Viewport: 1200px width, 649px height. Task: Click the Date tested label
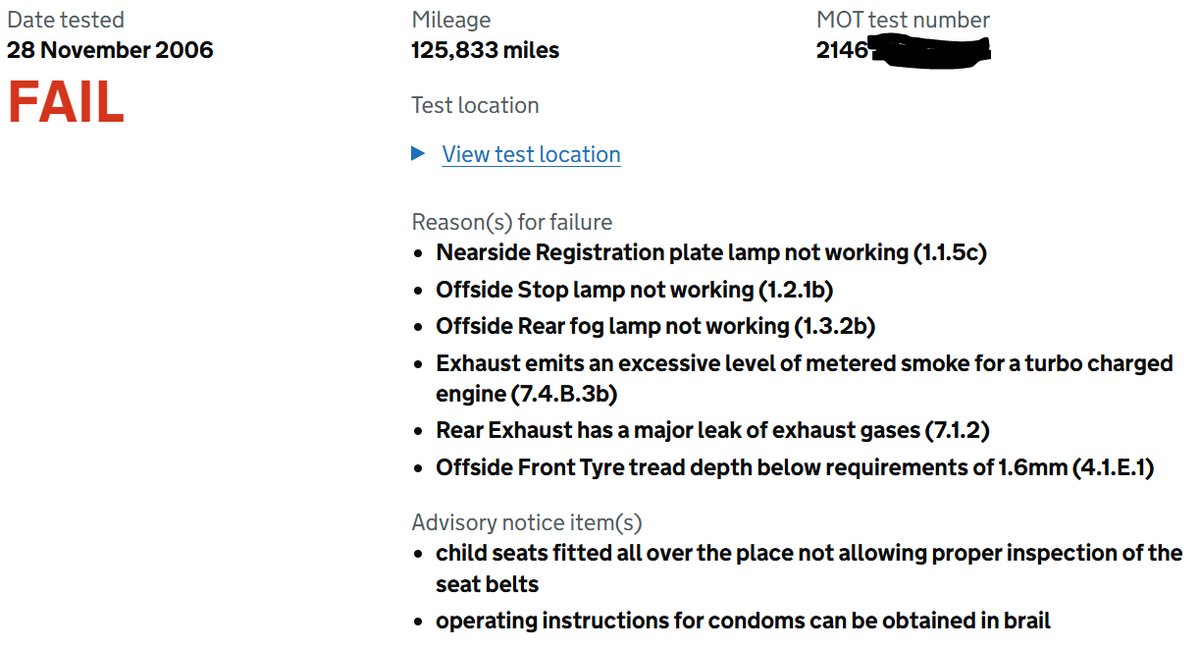tap(66, 20)
